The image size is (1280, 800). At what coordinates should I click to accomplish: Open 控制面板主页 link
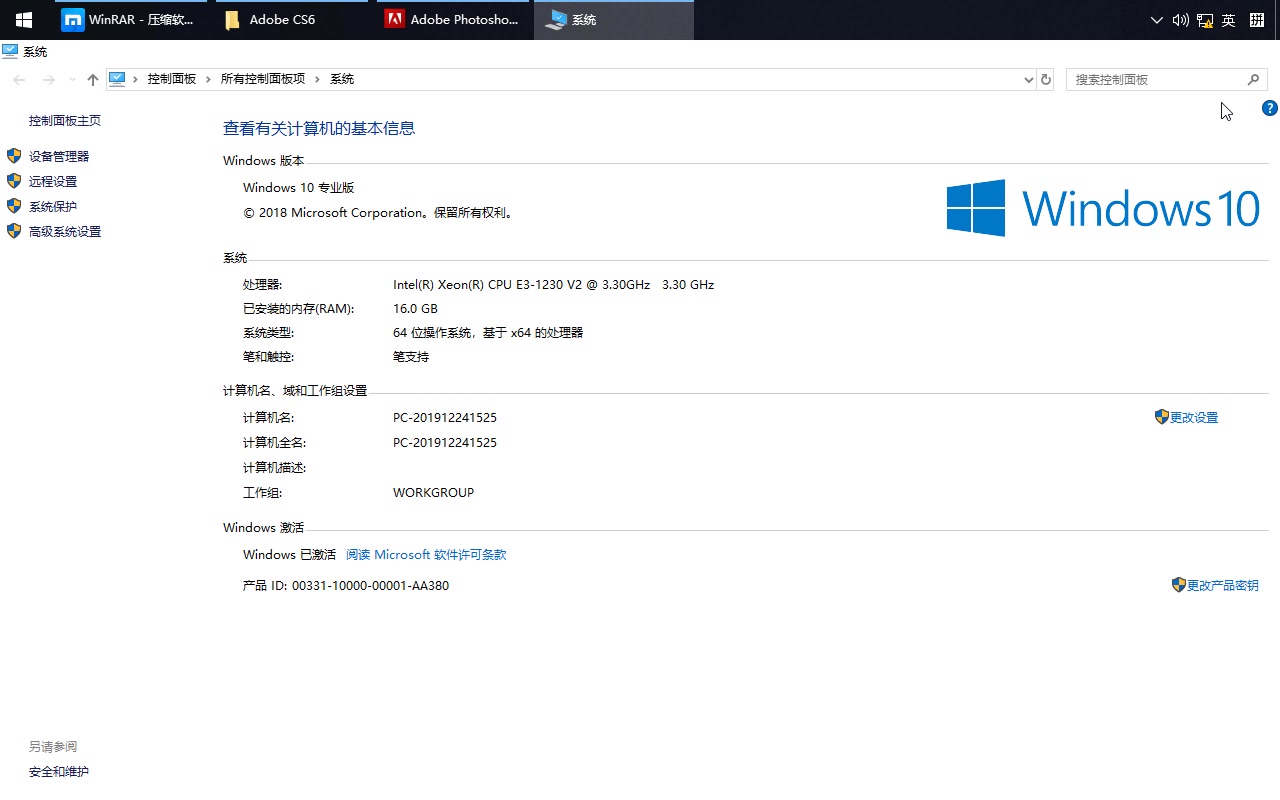(x=65, y=121)
